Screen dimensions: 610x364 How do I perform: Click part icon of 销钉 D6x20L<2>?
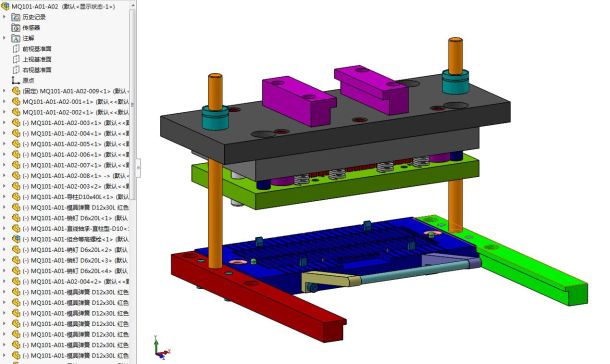[x=16, y=250]
